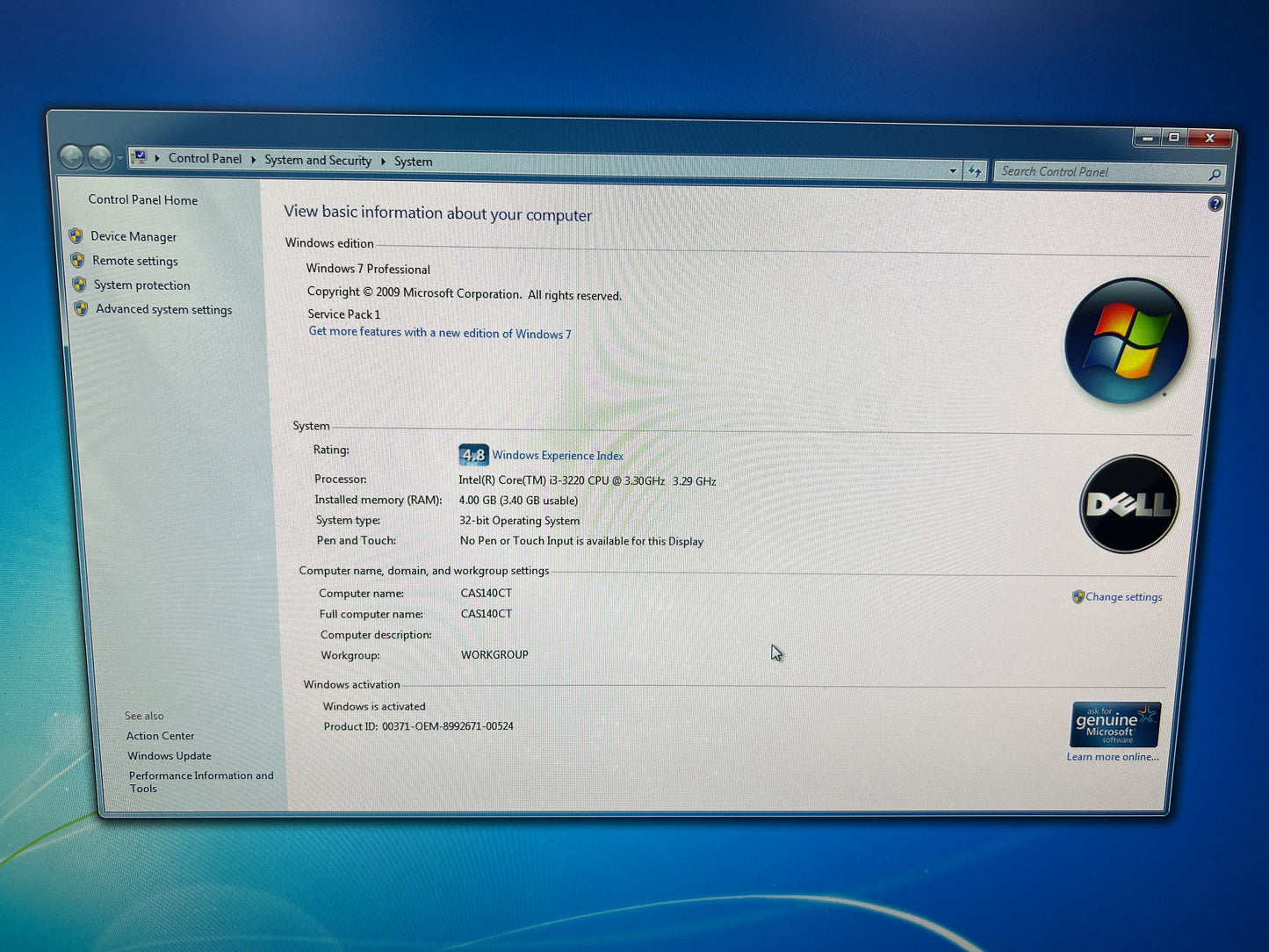Open Remote settings in left pane
The width and height of the screenshot is (1269, 952).
point(135,261)
